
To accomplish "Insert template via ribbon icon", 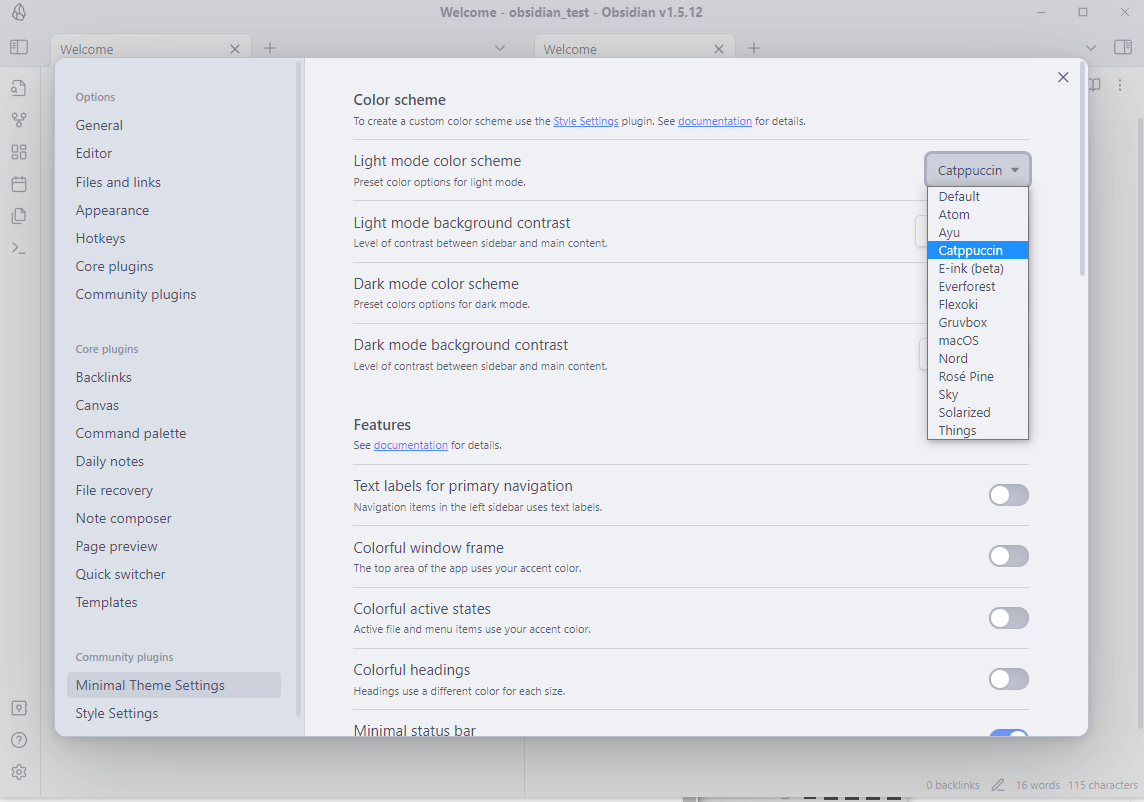I will click(x=19, y=216).
